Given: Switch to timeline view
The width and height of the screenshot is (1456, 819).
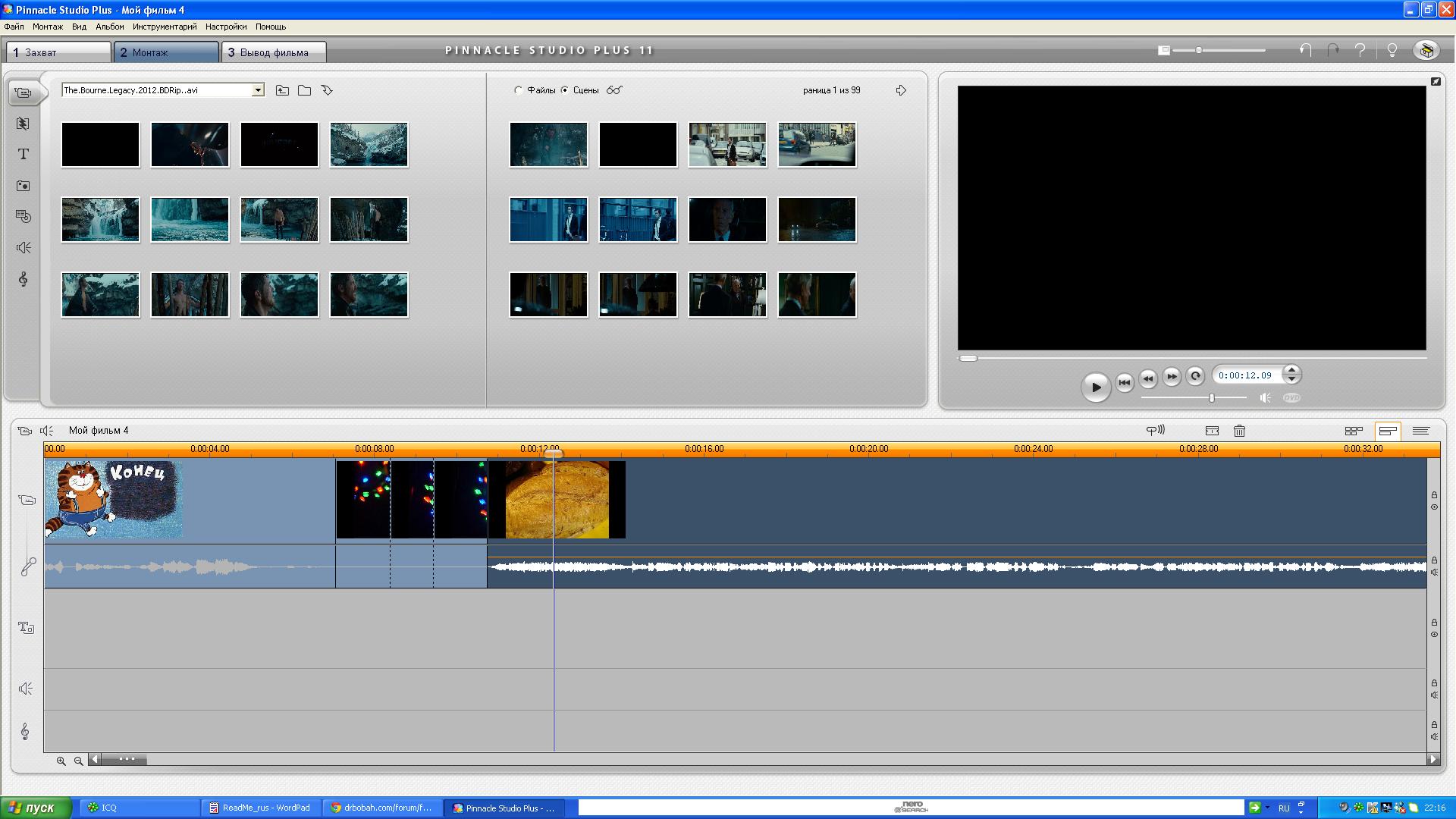Looking at the screenshot, I should pyautogui.click(x=1388, y=431).
